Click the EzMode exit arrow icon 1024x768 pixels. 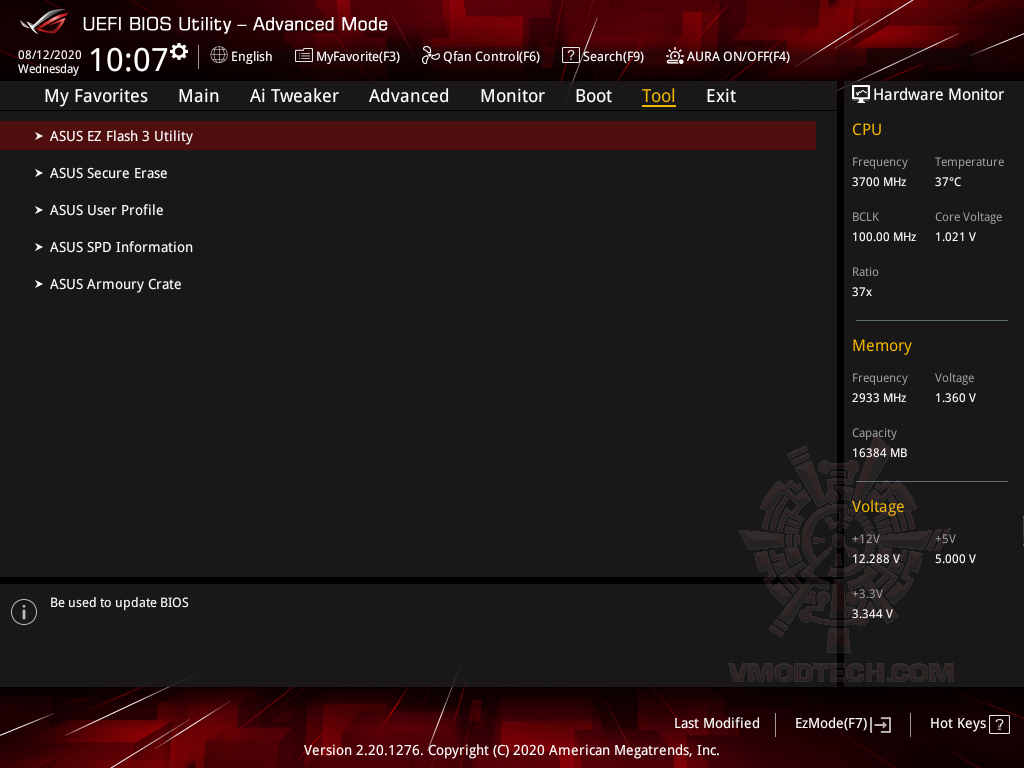[x=882, y=724]
